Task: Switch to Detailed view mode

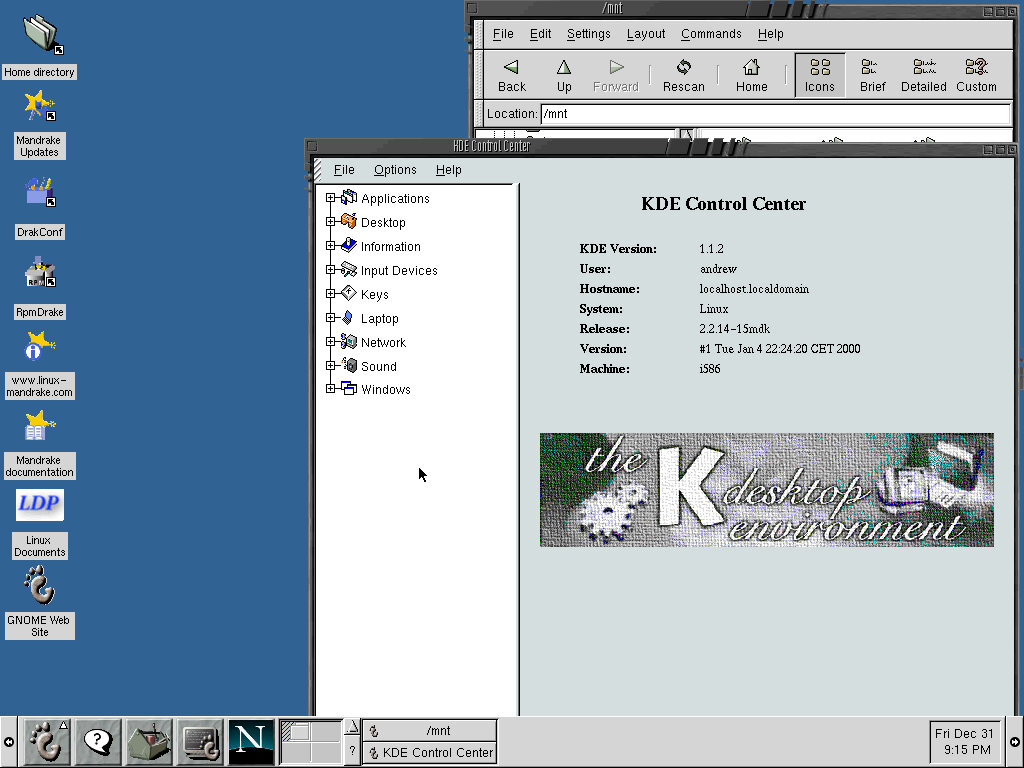Action: [x=922, y=73]
